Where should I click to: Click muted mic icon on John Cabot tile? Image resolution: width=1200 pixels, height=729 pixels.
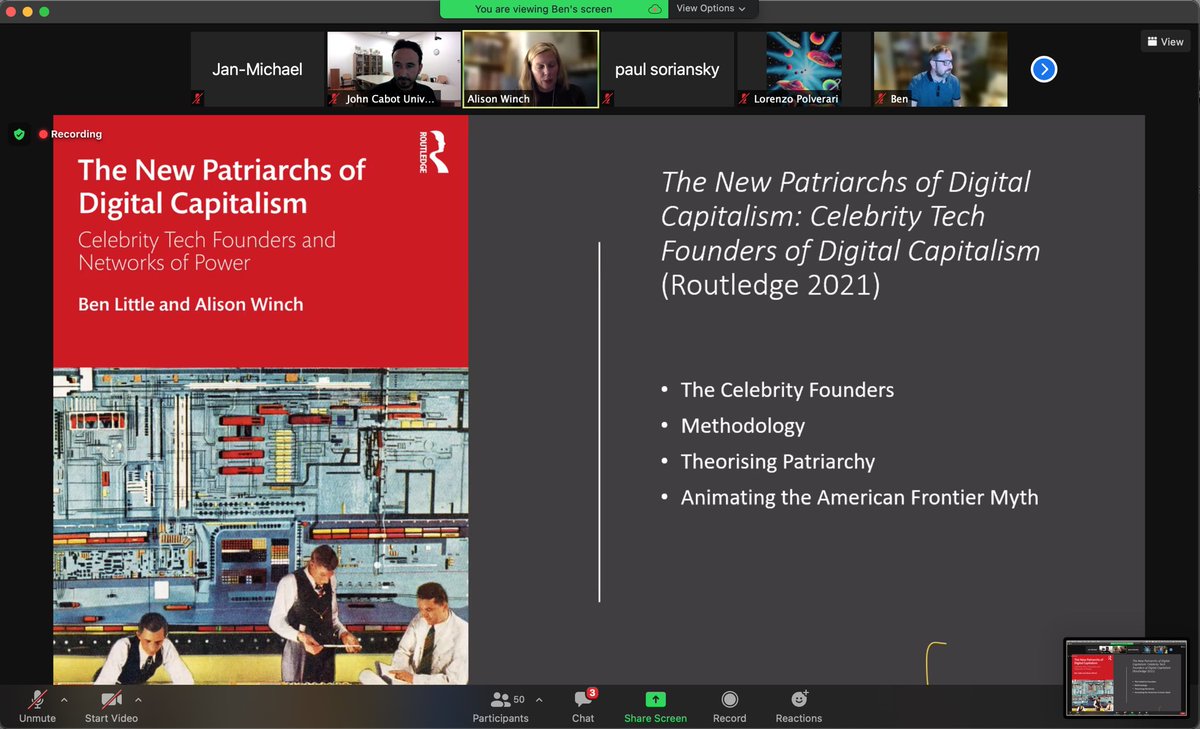336,98
